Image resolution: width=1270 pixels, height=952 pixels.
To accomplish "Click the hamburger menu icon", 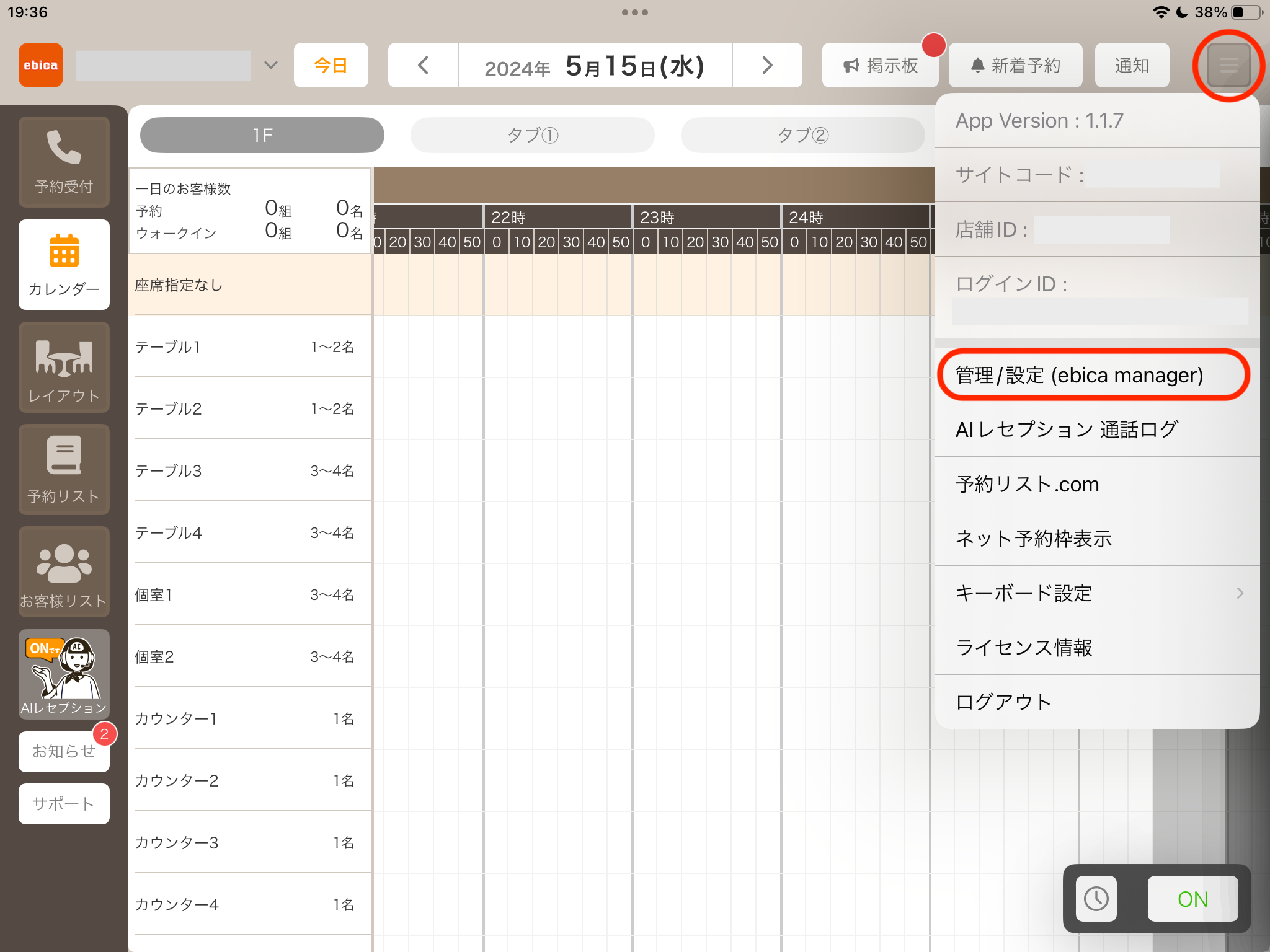I will tap(1228, 65).
